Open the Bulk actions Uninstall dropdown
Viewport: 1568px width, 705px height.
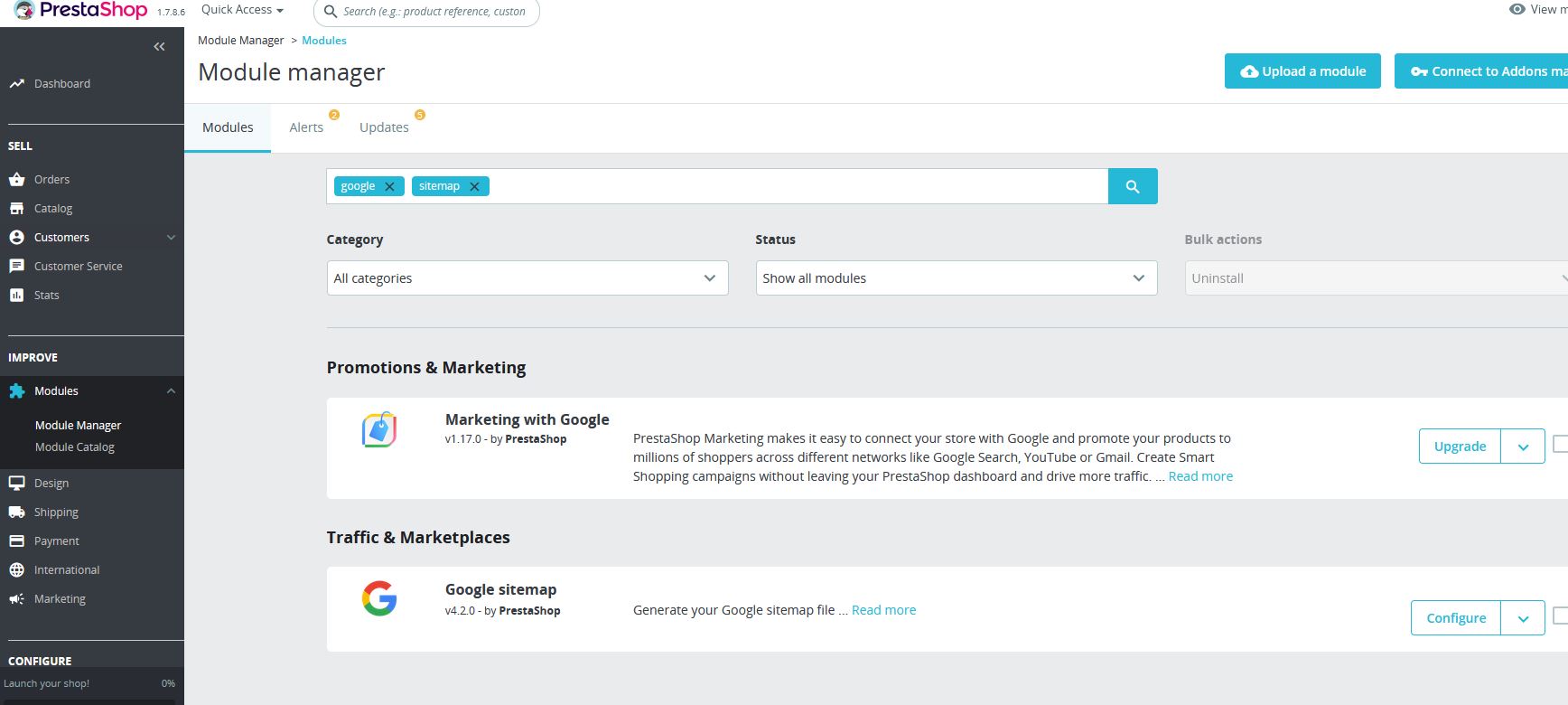[x=1377, y=278]
